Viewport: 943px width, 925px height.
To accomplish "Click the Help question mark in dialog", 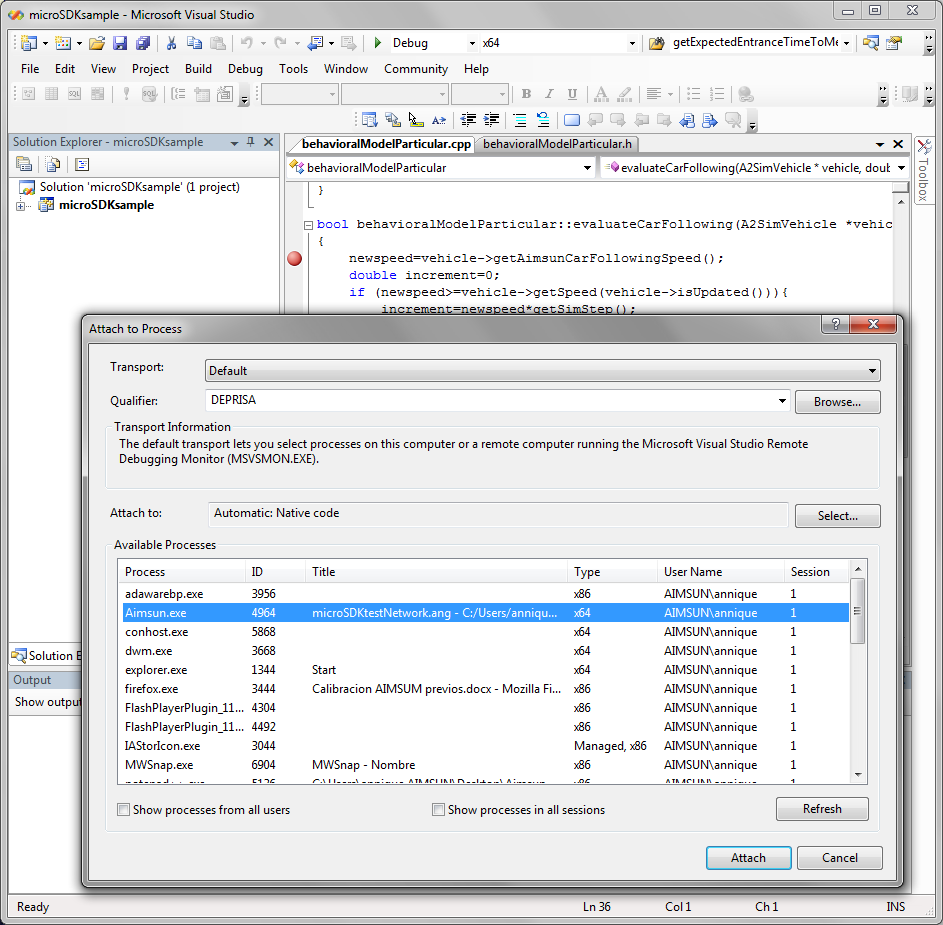I will tap(835, 326).
